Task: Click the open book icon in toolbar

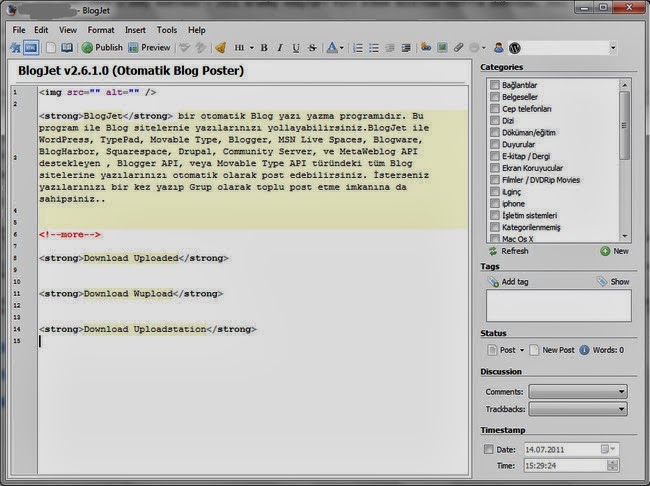Action: pos(67,48)
